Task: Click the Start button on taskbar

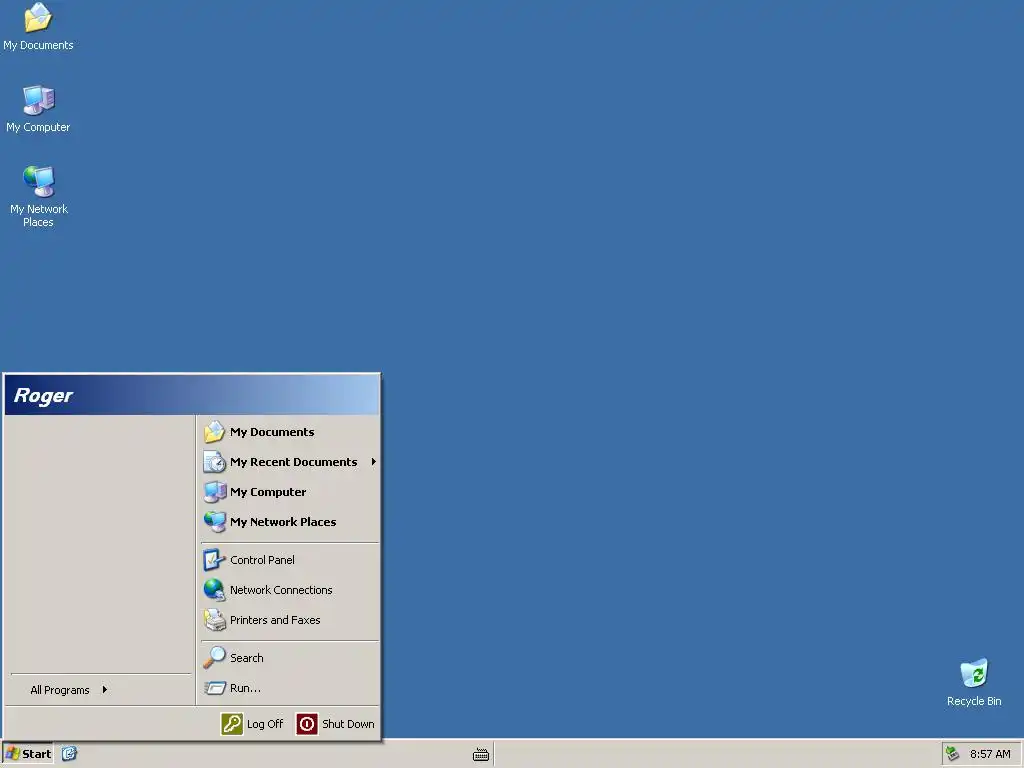Action: tap(28, 754)
